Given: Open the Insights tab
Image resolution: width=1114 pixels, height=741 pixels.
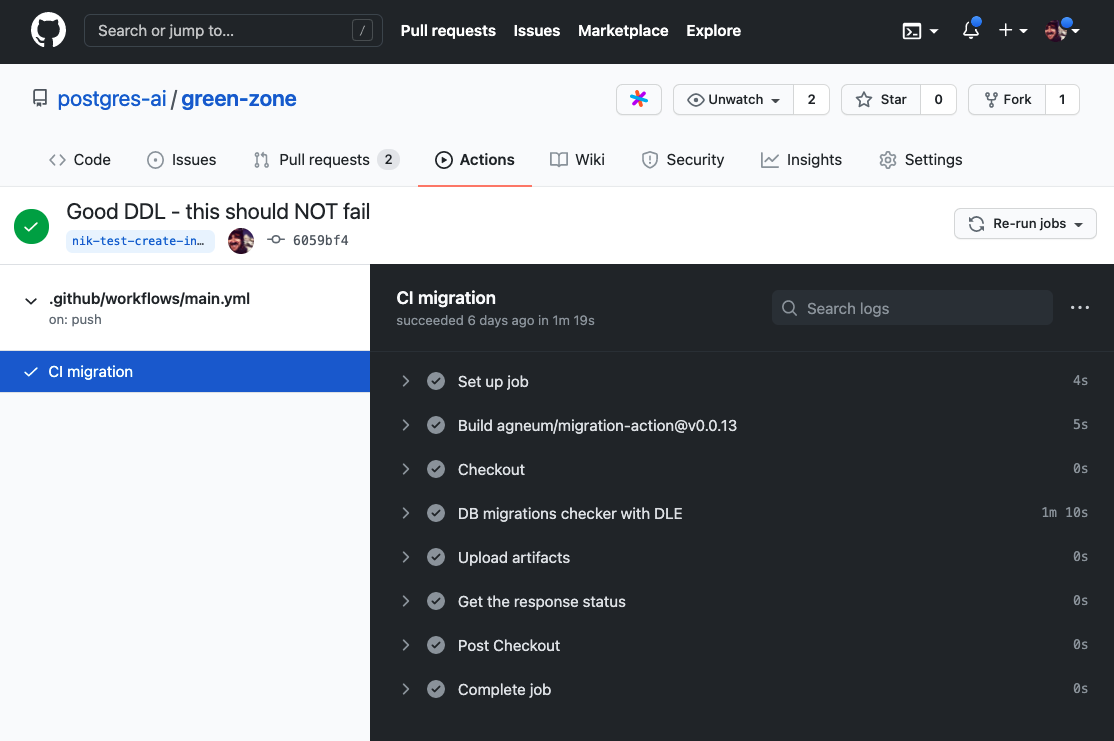Looking at the screenshot, I should click(801, 160).
